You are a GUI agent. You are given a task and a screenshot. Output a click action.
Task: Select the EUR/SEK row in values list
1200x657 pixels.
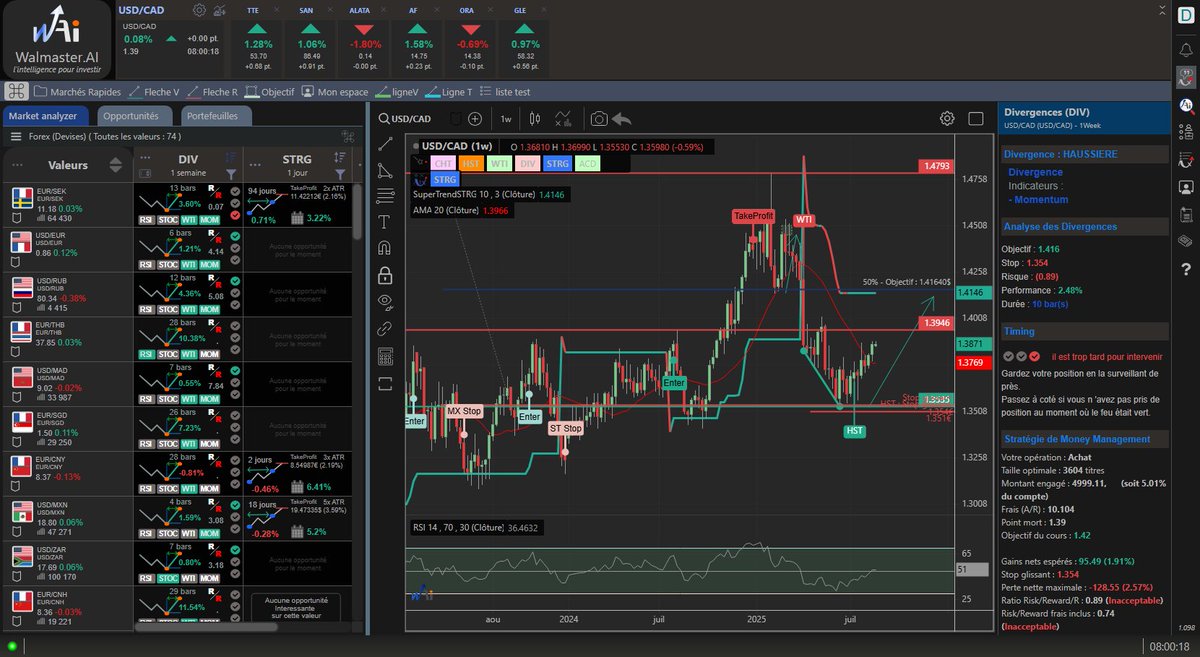pyautogui.click(x=68, y=204)
